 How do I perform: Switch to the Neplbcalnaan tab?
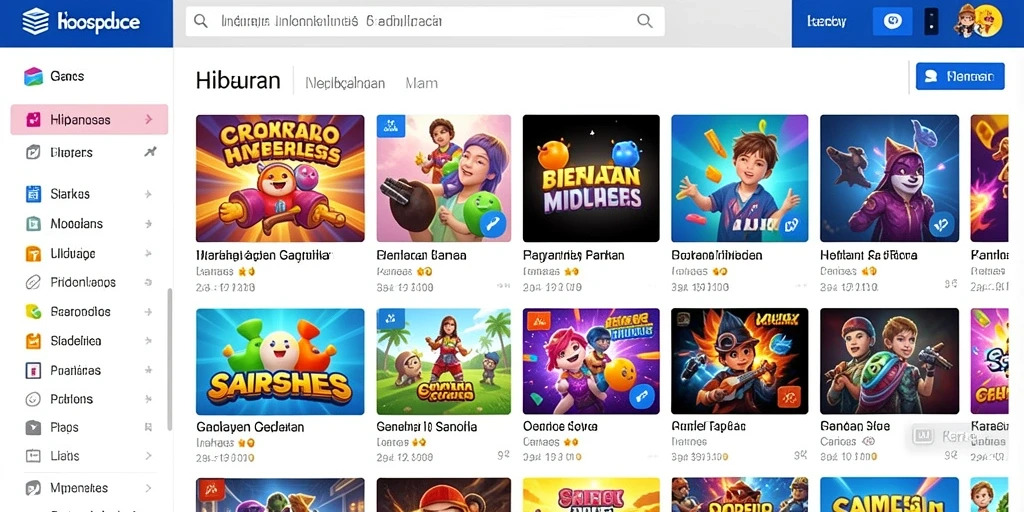click(x=345, y=84)
